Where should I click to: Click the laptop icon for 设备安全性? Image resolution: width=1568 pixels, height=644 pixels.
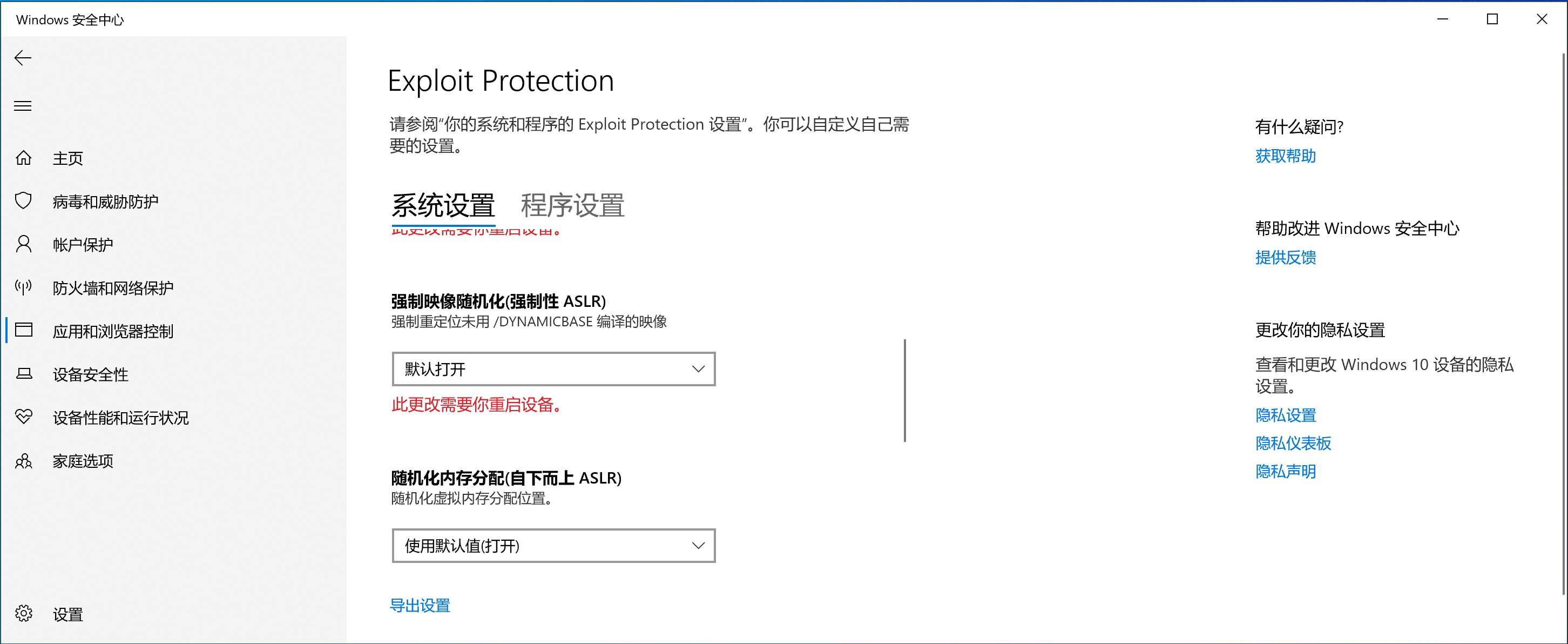[x=24, y=374]
